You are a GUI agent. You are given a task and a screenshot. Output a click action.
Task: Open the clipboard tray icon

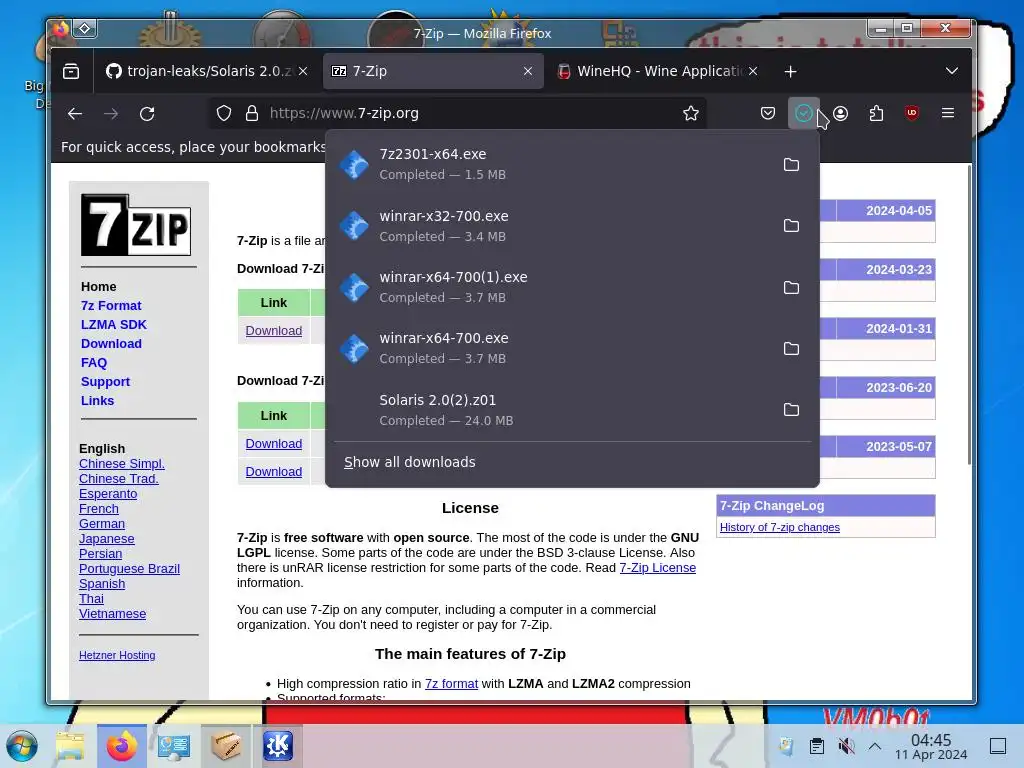pos(816,746)
